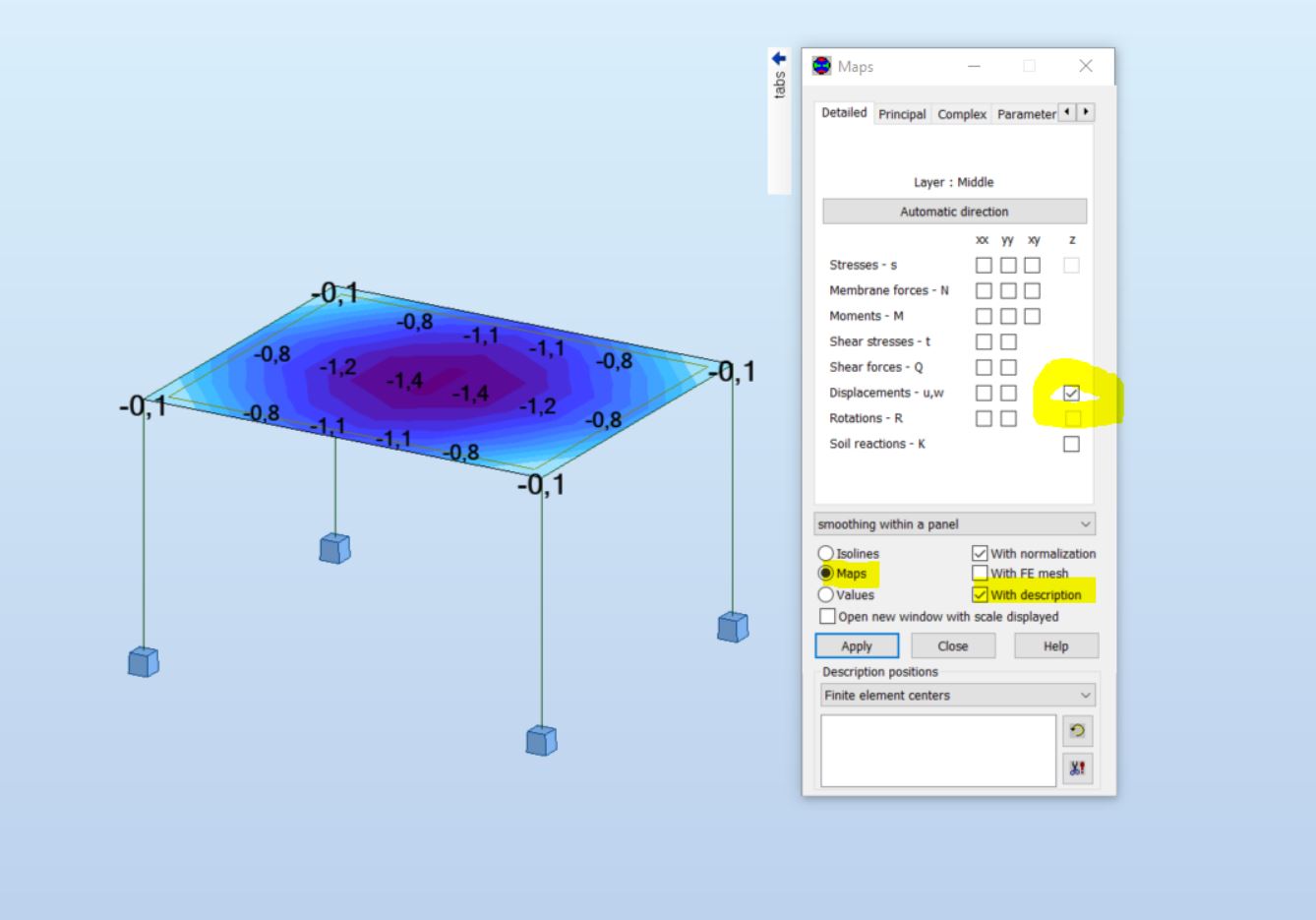Click the left arrow to scroll the tab row
This screenshot has width=1316, height=920.
point(1065,112)
